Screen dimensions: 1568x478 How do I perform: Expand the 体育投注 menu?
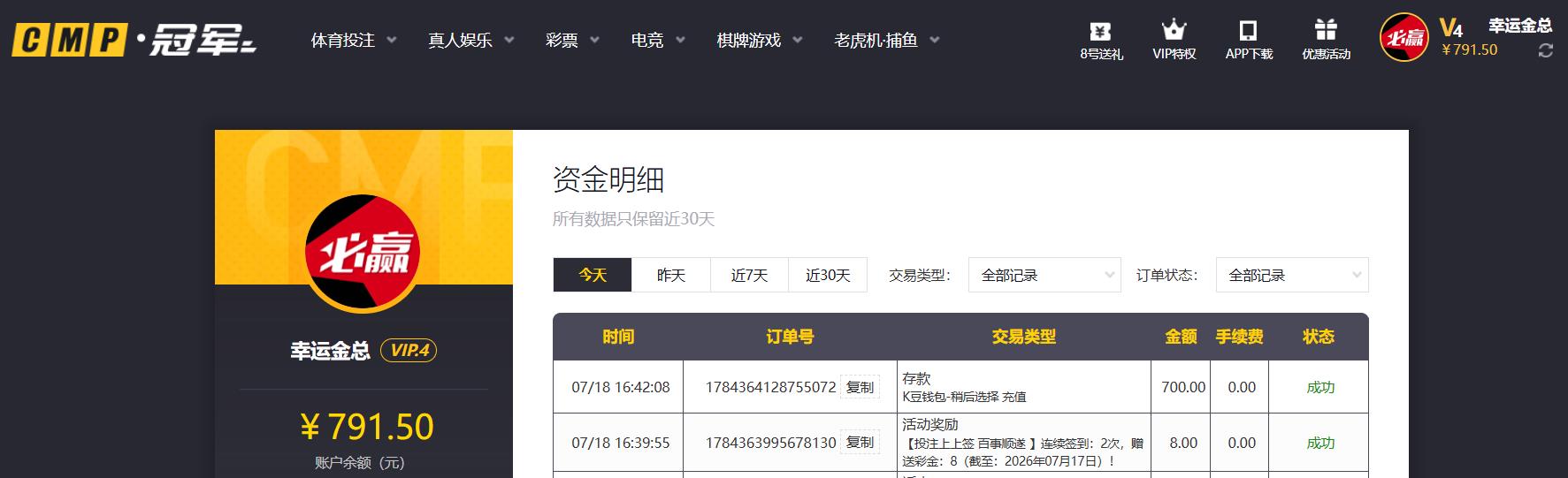(x=354, y=40)
